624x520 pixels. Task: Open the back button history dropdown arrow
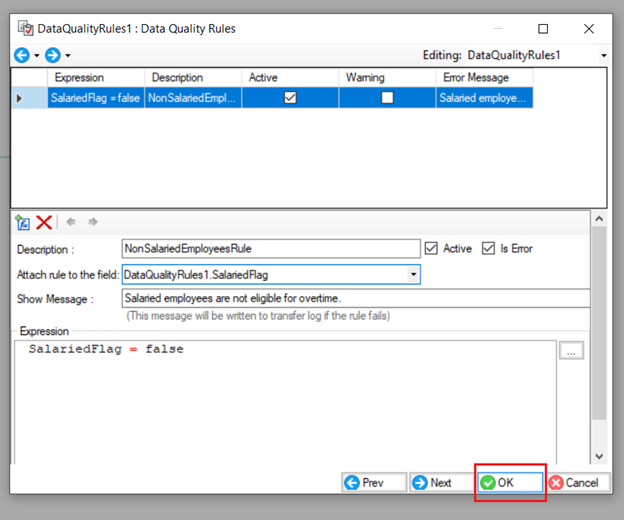click(x=36, y=55)
